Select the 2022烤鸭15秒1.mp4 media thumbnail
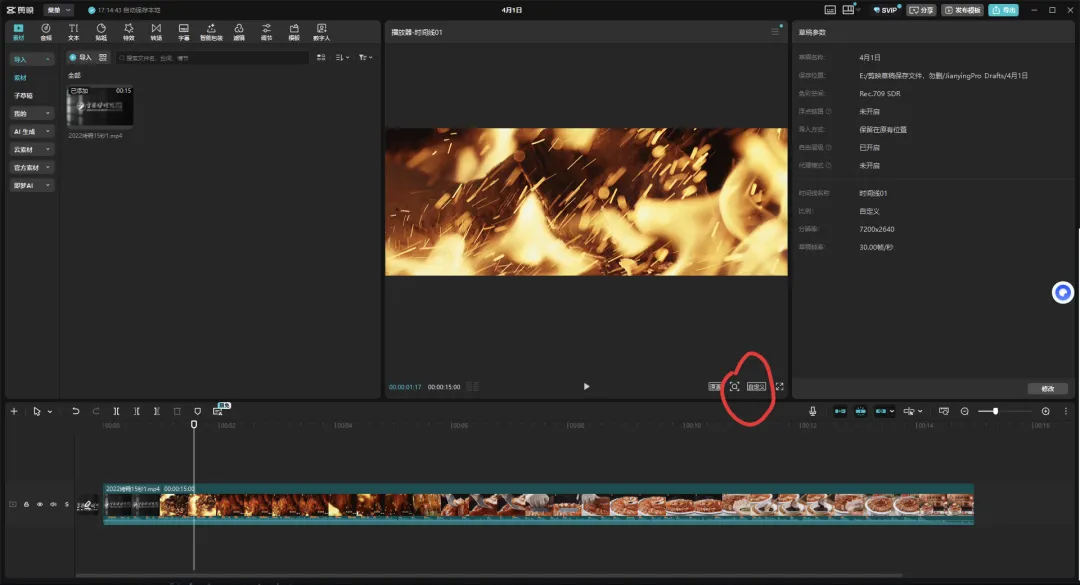The height and width of the screenshot is (585, 1080). point(100,106)
